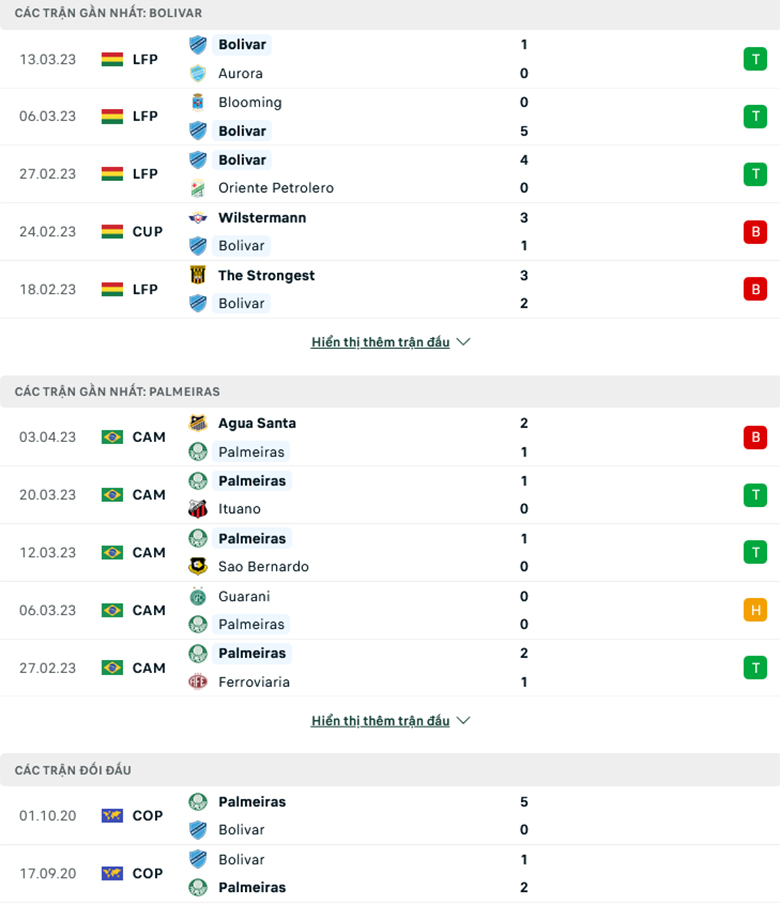The height and width of the screenshot is (920, 780).
Task: Click the Bolivar club crest icon
Action: point(196,44)
